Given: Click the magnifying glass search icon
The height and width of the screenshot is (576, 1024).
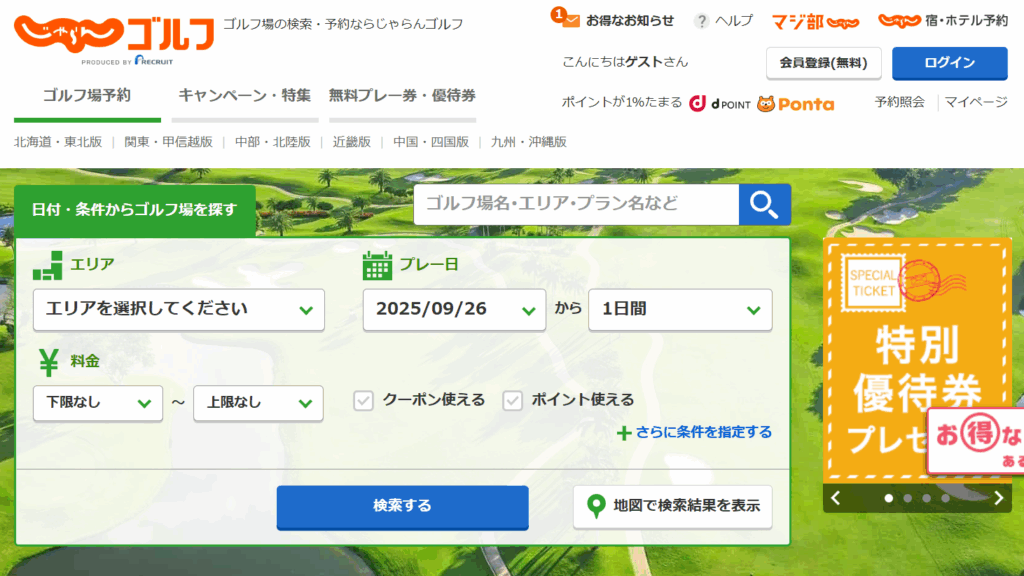Looking at the screenshot, I should (x=764, y=205).
